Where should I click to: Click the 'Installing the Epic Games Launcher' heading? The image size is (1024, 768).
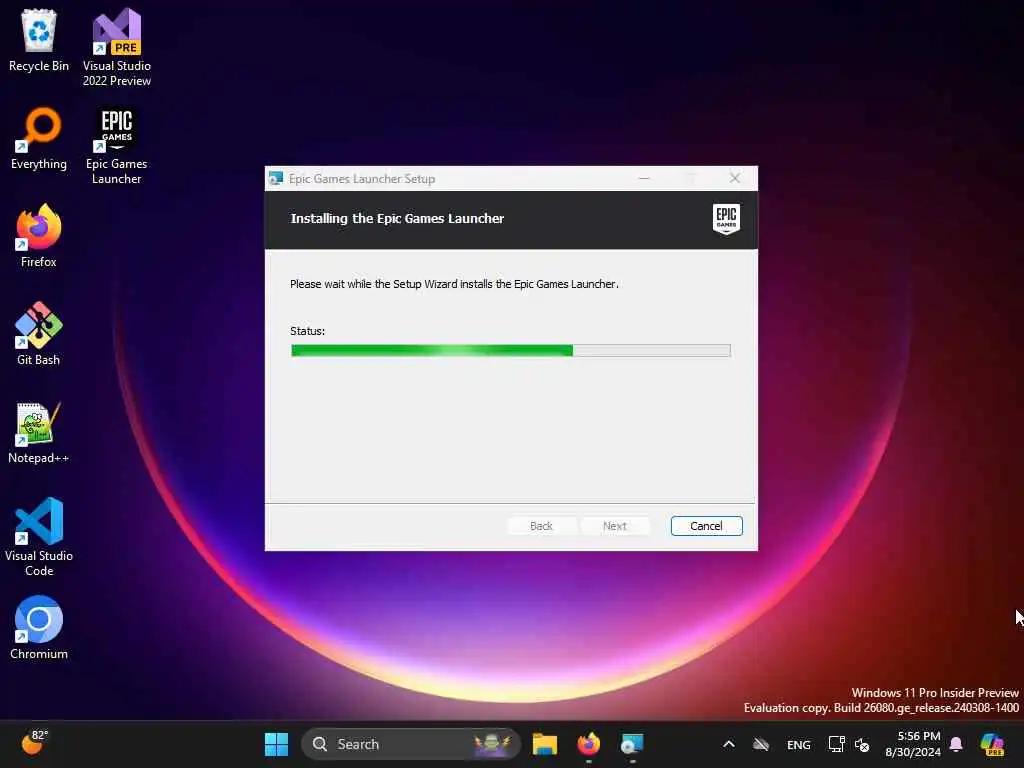click(397, 219)
